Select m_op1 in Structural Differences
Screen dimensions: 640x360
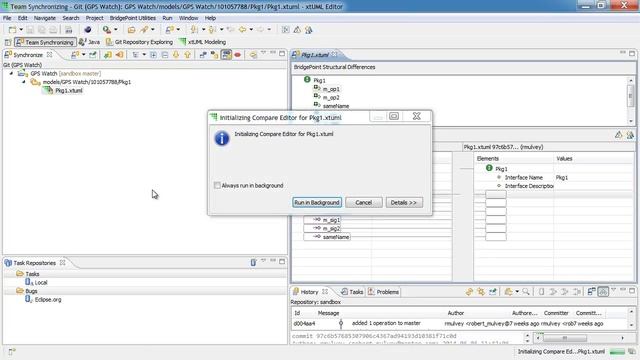pos(331,89)
